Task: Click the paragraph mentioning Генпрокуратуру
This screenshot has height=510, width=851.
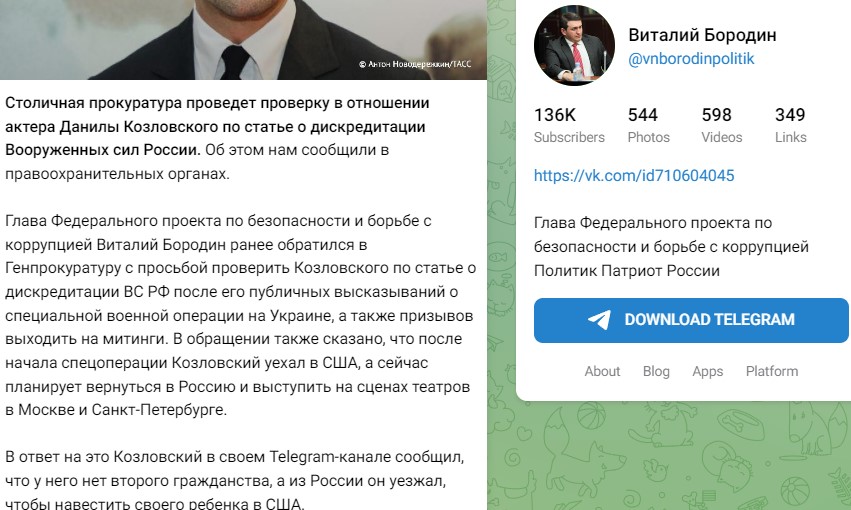Action: [x=240, y=315]
